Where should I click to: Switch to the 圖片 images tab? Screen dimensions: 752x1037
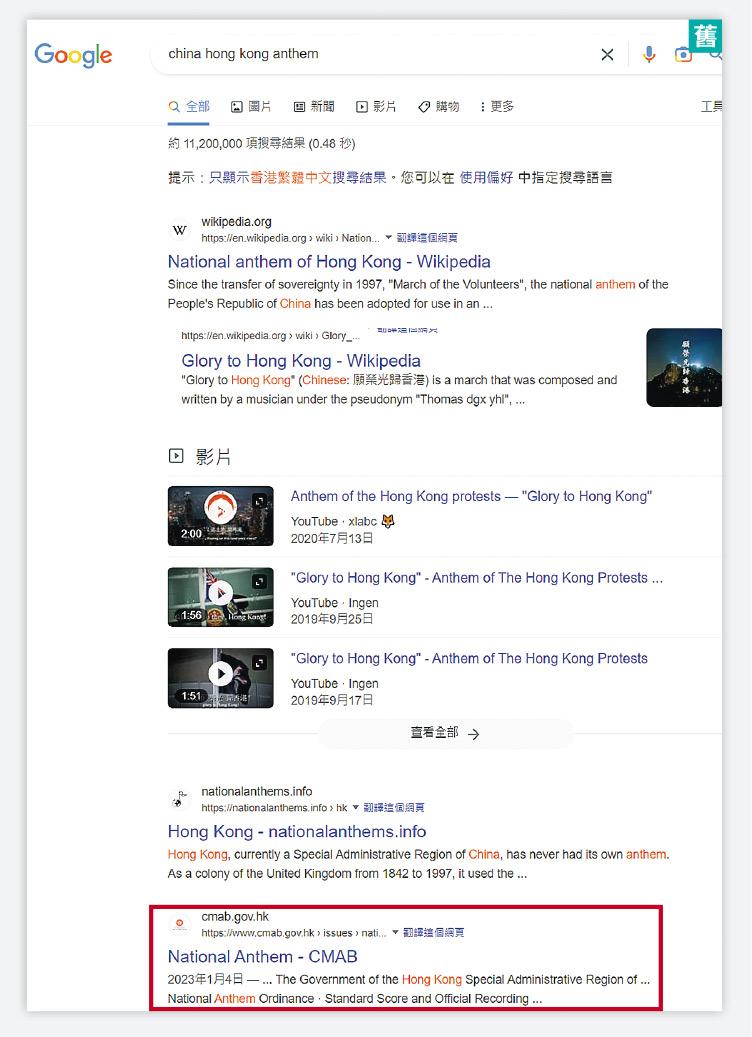click(x=251, y=106)
